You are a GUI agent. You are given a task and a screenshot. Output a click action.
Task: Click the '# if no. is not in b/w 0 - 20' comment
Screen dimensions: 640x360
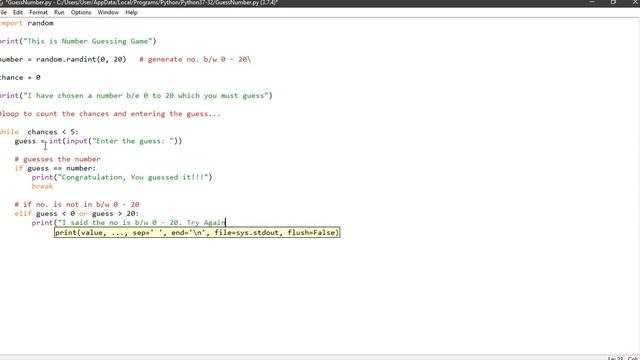pyautogui.click(x=77, y=204)
